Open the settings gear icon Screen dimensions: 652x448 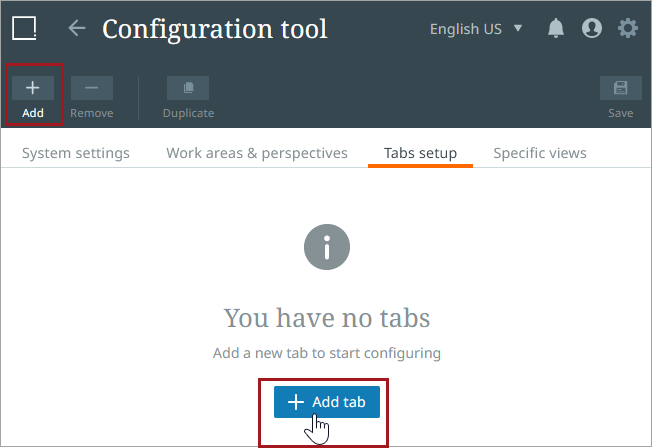coord(628,29)
